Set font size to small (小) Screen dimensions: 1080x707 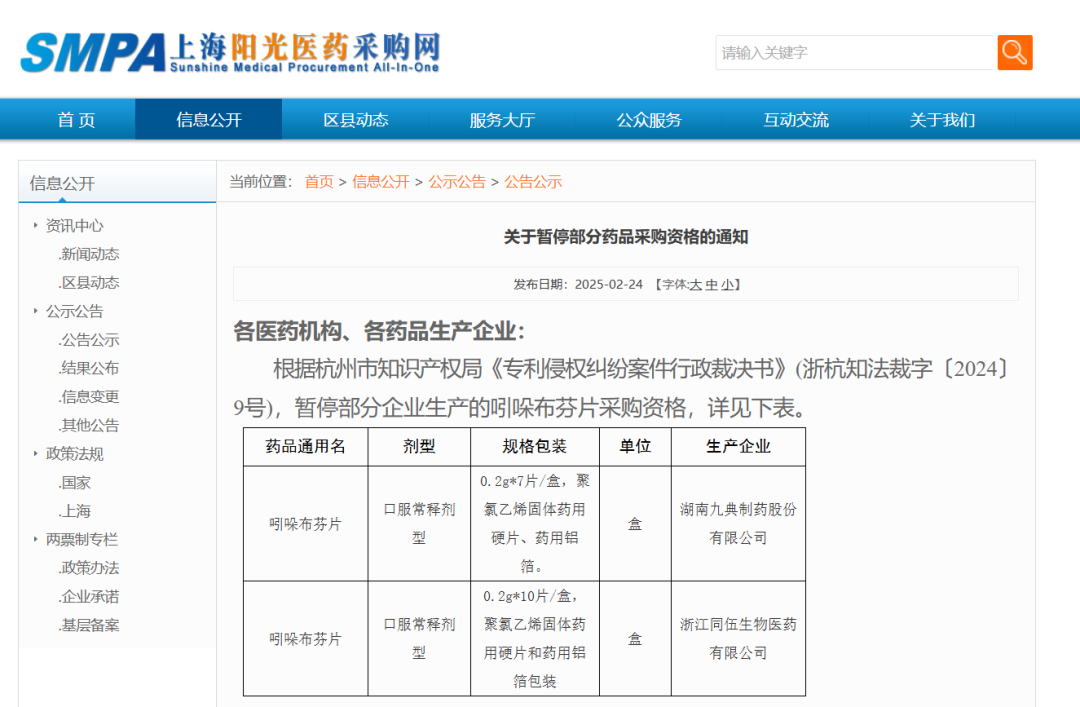click(727, 285)
